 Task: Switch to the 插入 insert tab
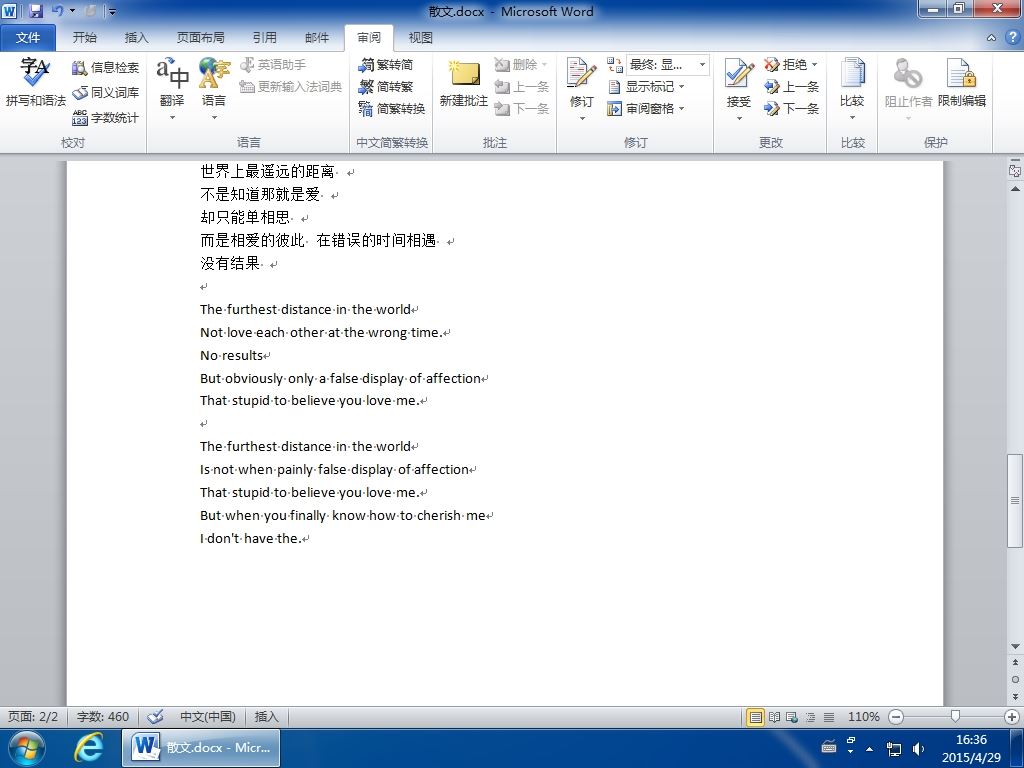(136, 38)
